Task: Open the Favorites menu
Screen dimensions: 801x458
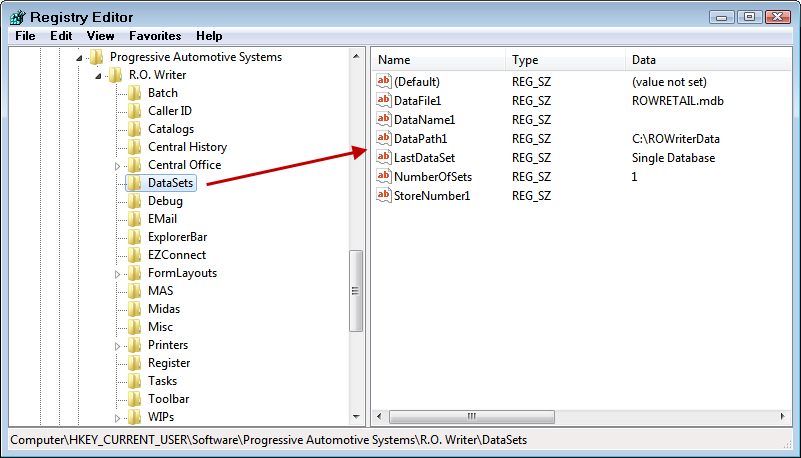Action: [x=155, y=35]
